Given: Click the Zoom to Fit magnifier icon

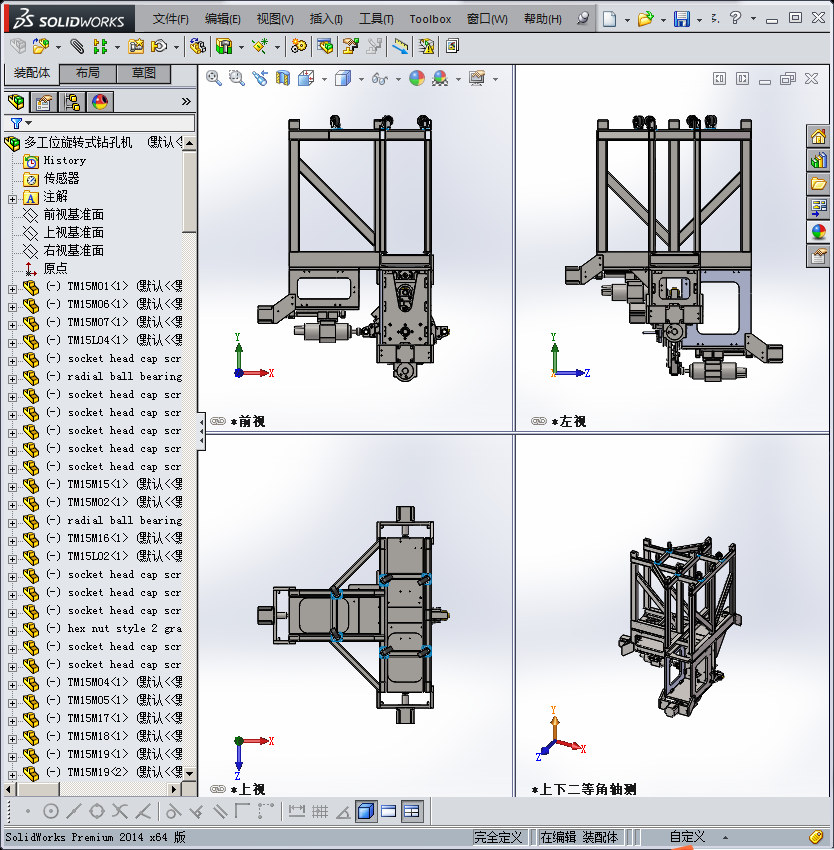Looking at the screenshot, I should click(x=214, y=78).
